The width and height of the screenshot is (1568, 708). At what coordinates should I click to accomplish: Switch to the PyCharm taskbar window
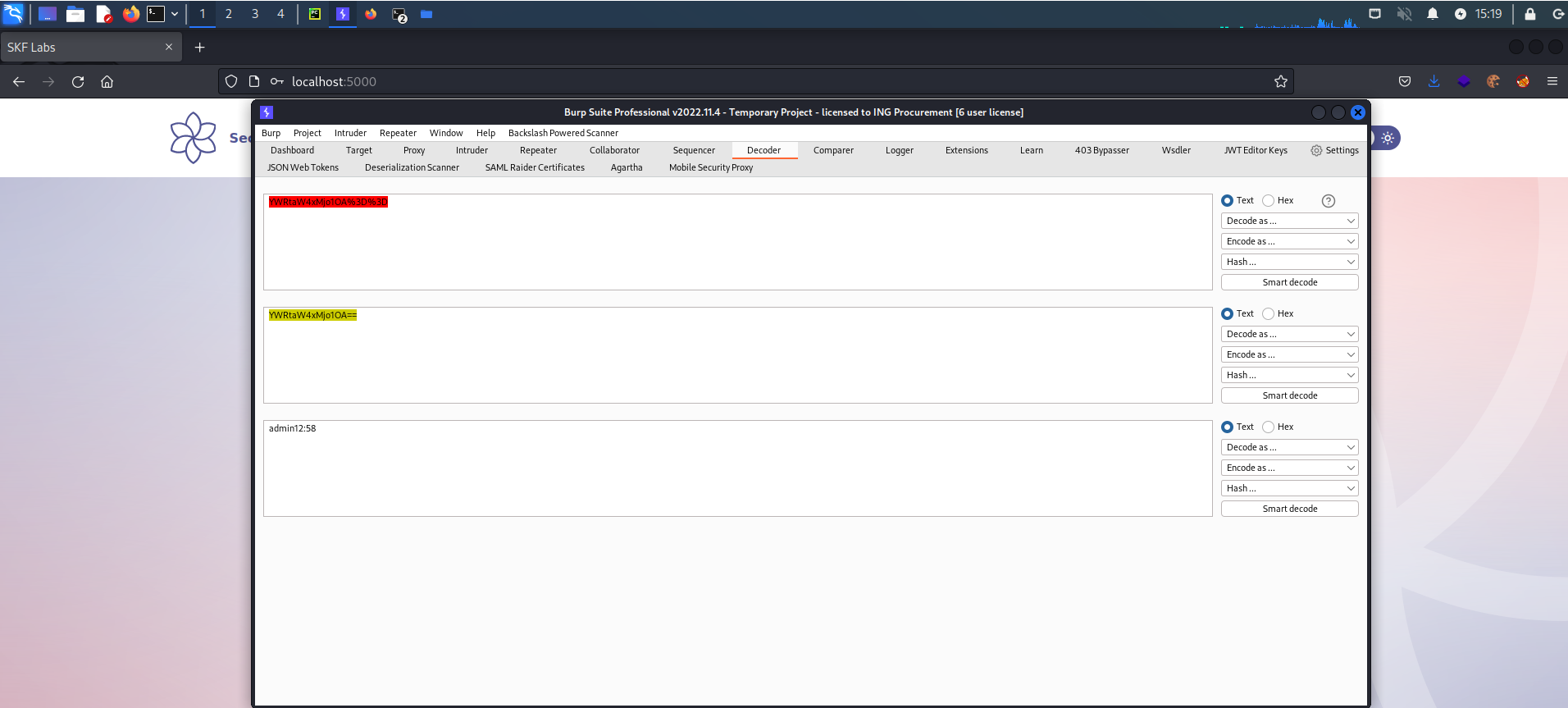pos(315,14)
